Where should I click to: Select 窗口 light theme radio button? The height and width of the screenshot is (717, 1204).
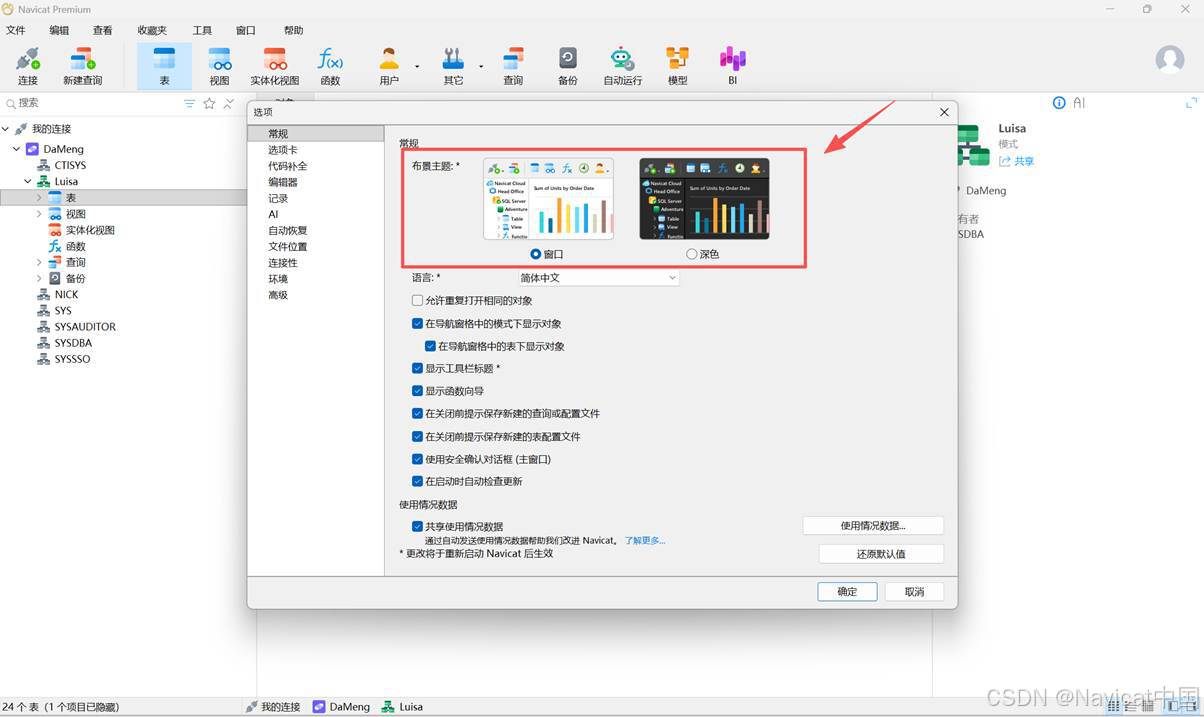pos(536,254)
